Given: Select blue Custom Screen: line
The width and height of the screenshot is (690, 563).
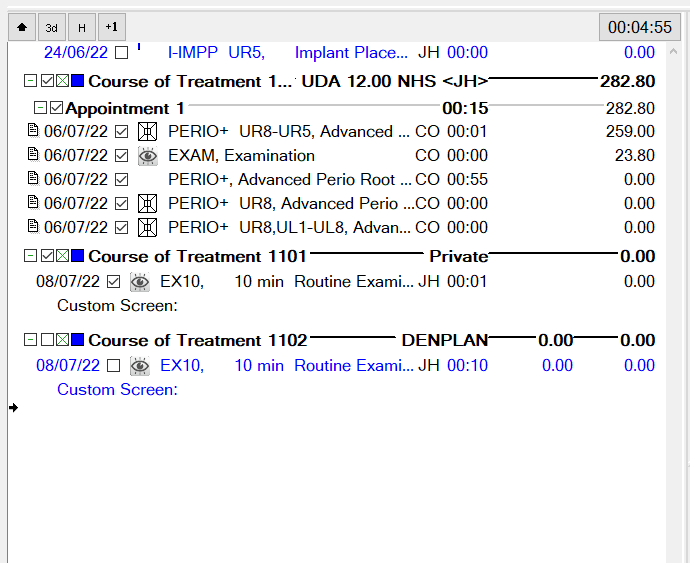Looking at the screenshot, I should pyautogui.click(x=117, y=390).
